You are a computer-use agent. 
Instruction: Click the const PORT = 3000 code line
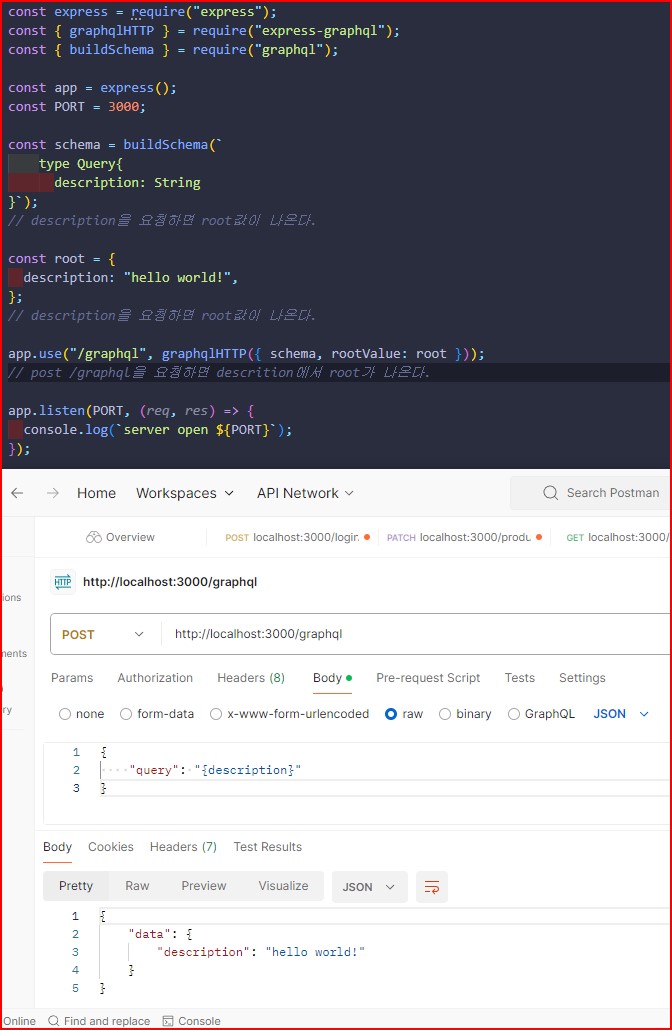point(77,106)
